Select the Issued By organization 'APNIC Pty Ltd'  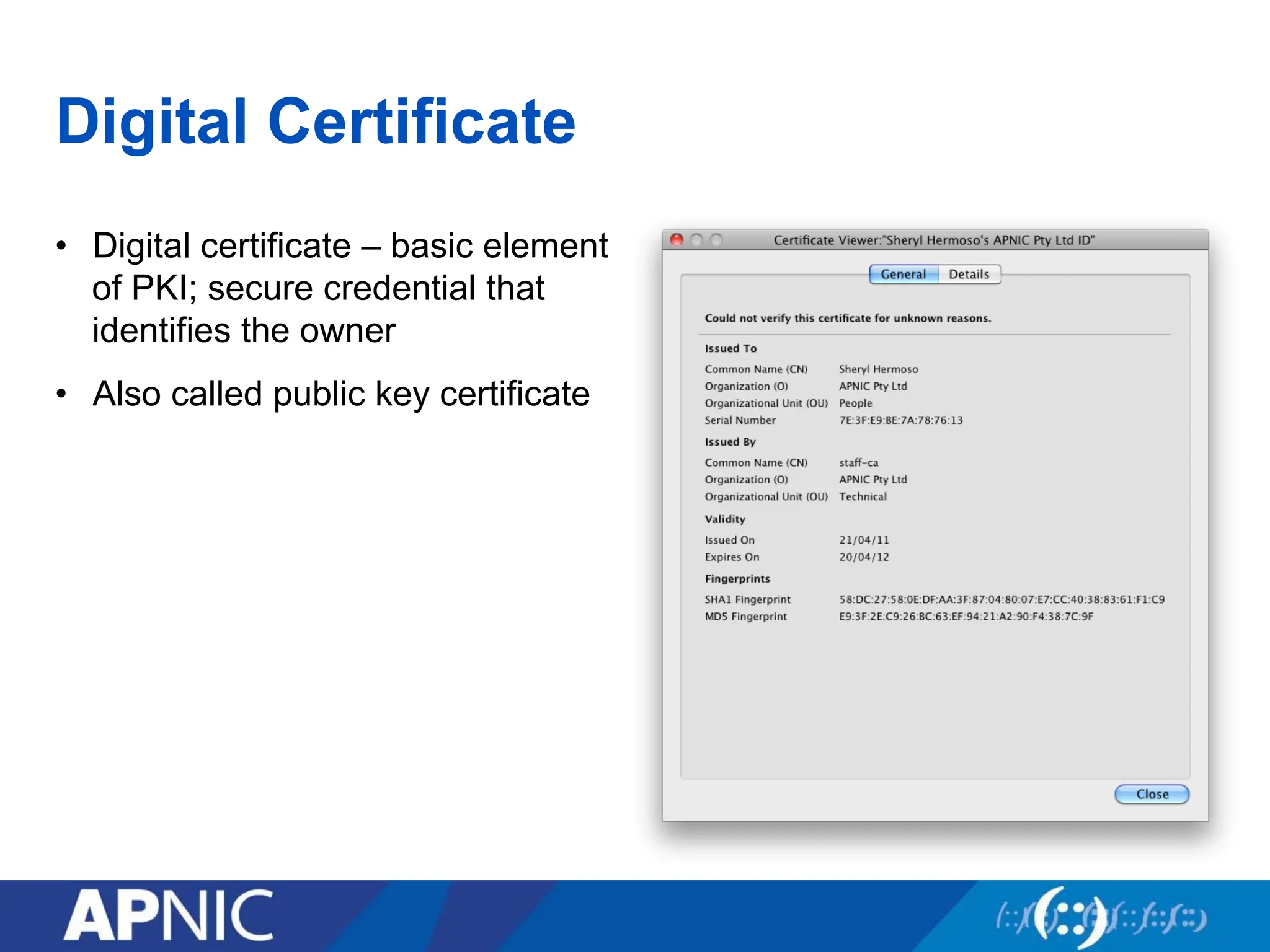[873, 480]
